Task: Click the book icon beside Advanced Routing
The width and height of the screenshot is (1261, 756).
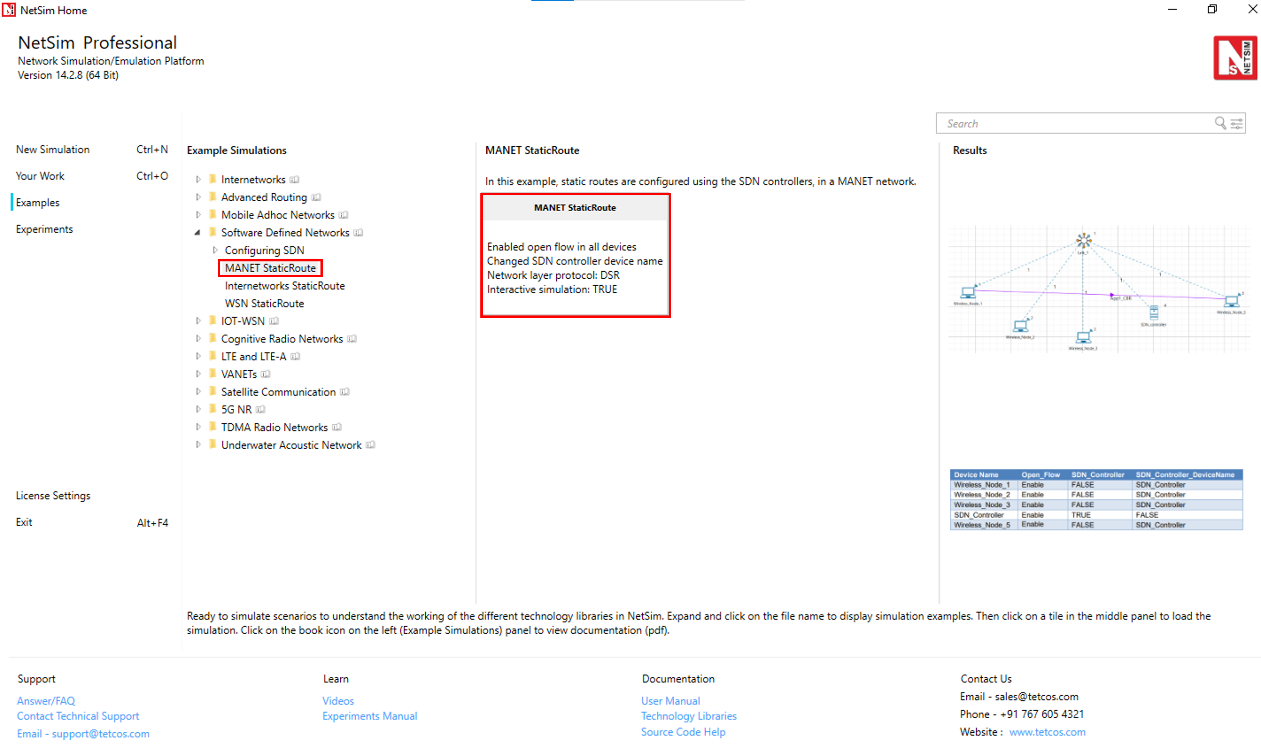Action: tap(316, 198)
